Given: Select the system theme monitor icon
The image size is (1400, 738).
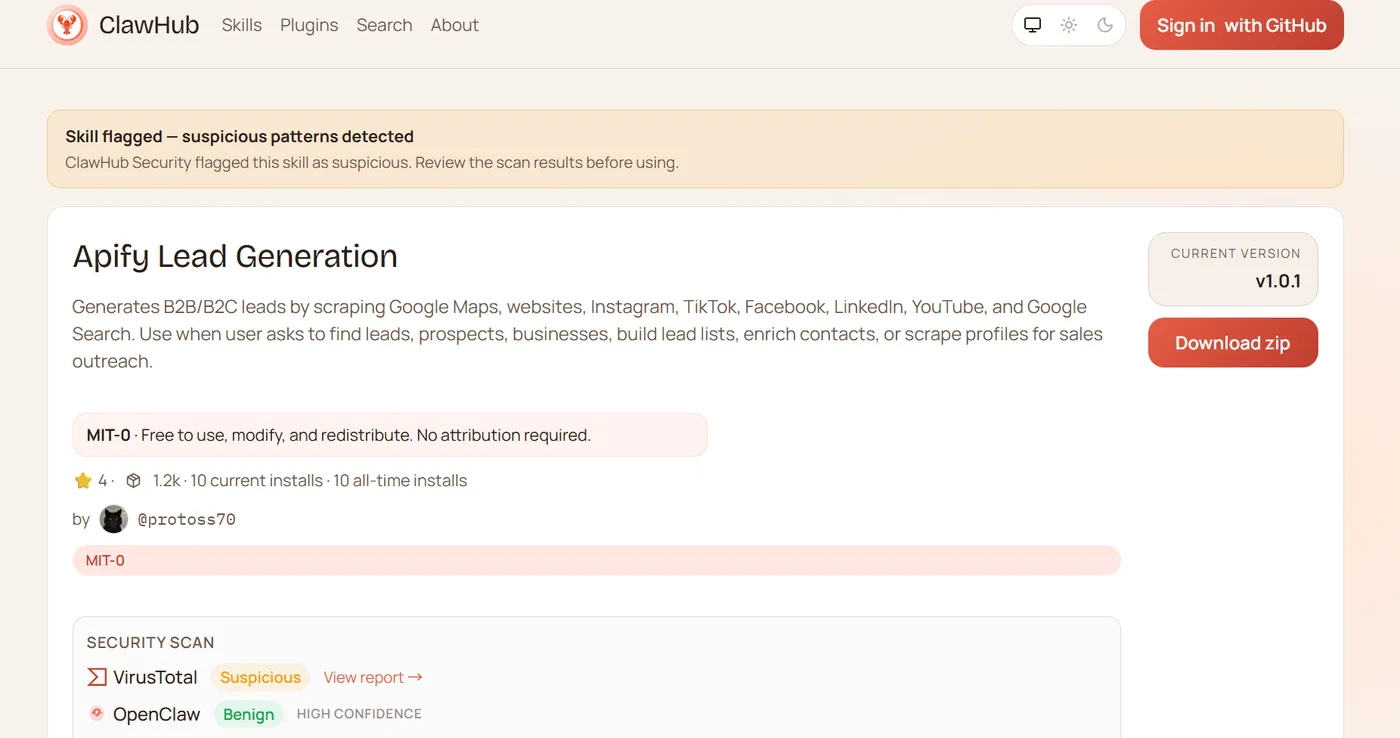Looking at the screenshot, I should coord(1033,25).
